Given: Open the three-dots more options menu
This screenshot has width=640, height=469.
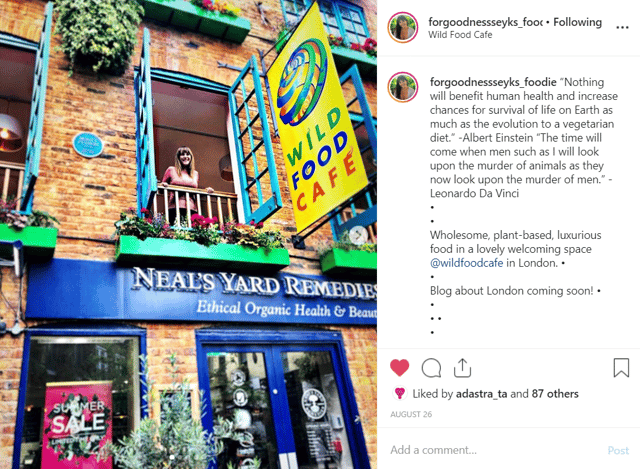Looking at the screenshot, I should (x=622, y=27).
